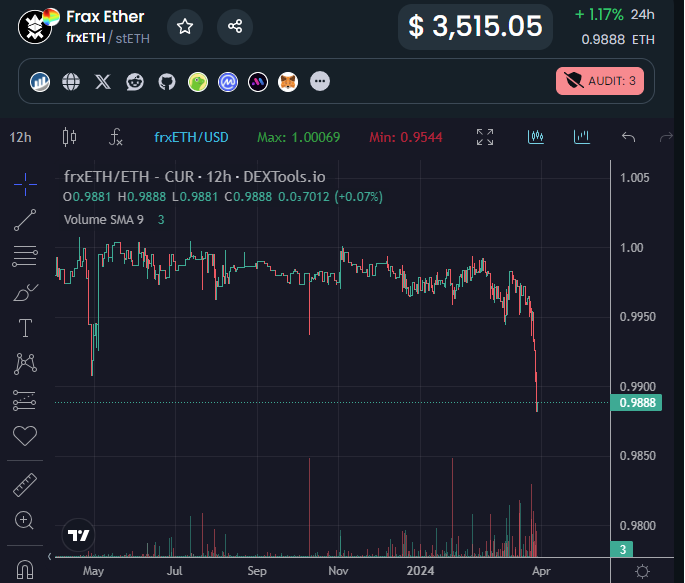Change the 12h chart interval
The width and height of the screenshot is (685, 583).
point(21,138)
